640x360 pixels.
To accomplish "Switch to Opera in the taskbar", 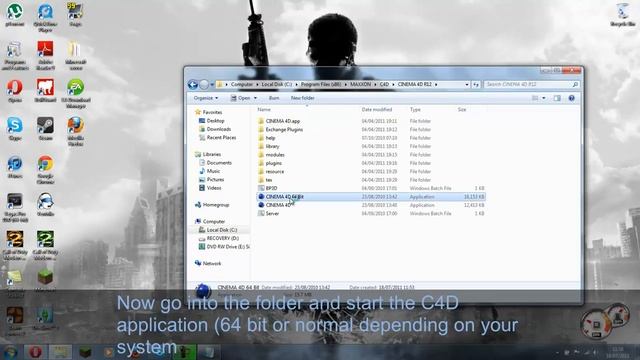I will tap(36, 352).
